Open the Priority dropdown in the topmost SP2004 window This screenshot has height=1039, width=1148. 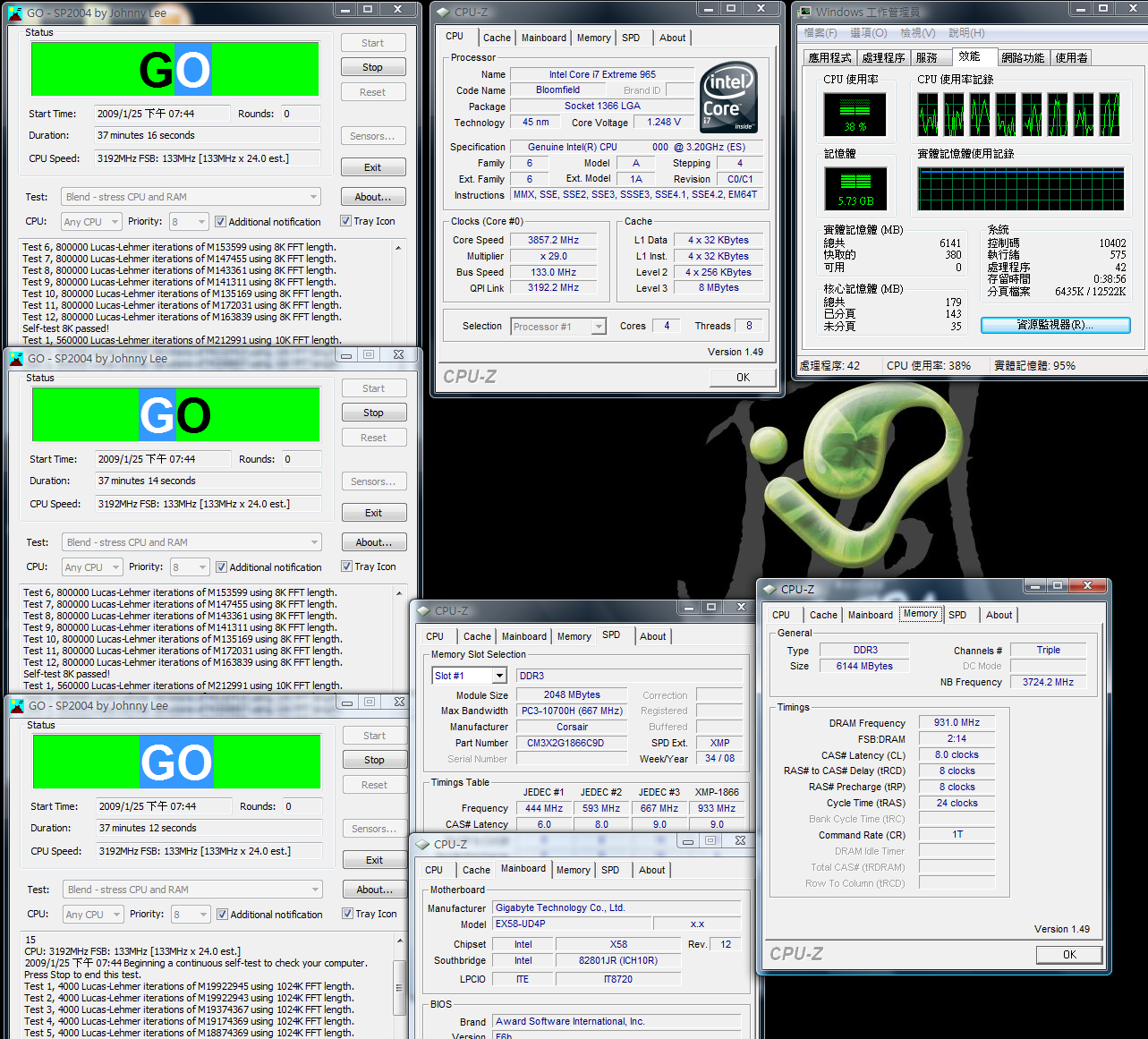click(x=200, y=222)
